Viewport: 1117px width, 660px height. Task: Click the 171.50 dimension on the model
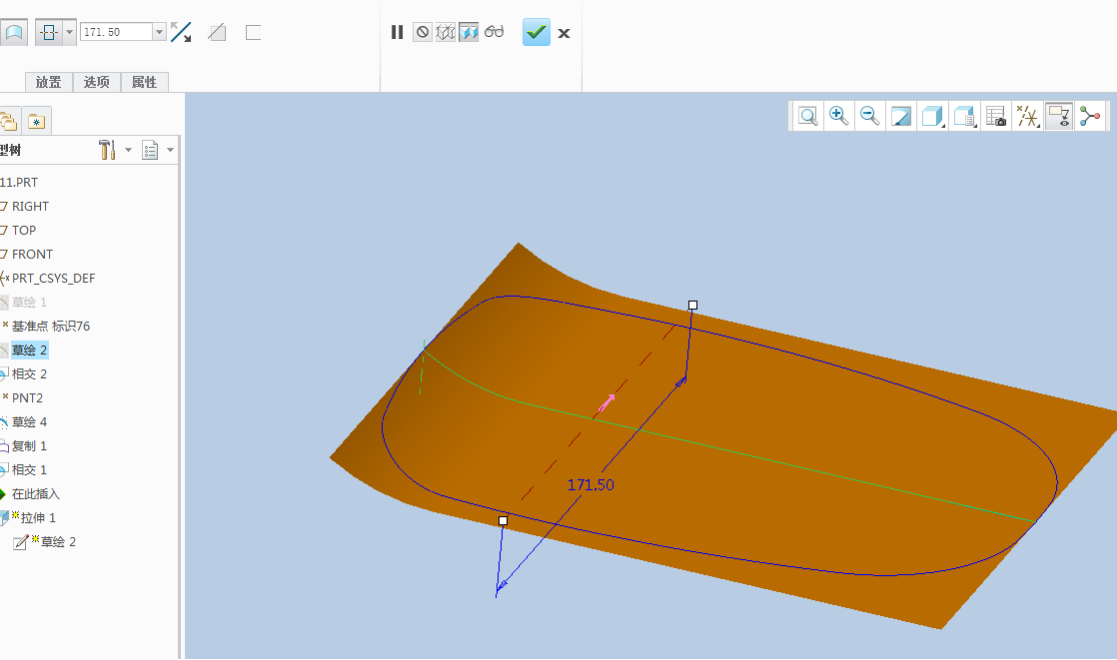point(591,485)
